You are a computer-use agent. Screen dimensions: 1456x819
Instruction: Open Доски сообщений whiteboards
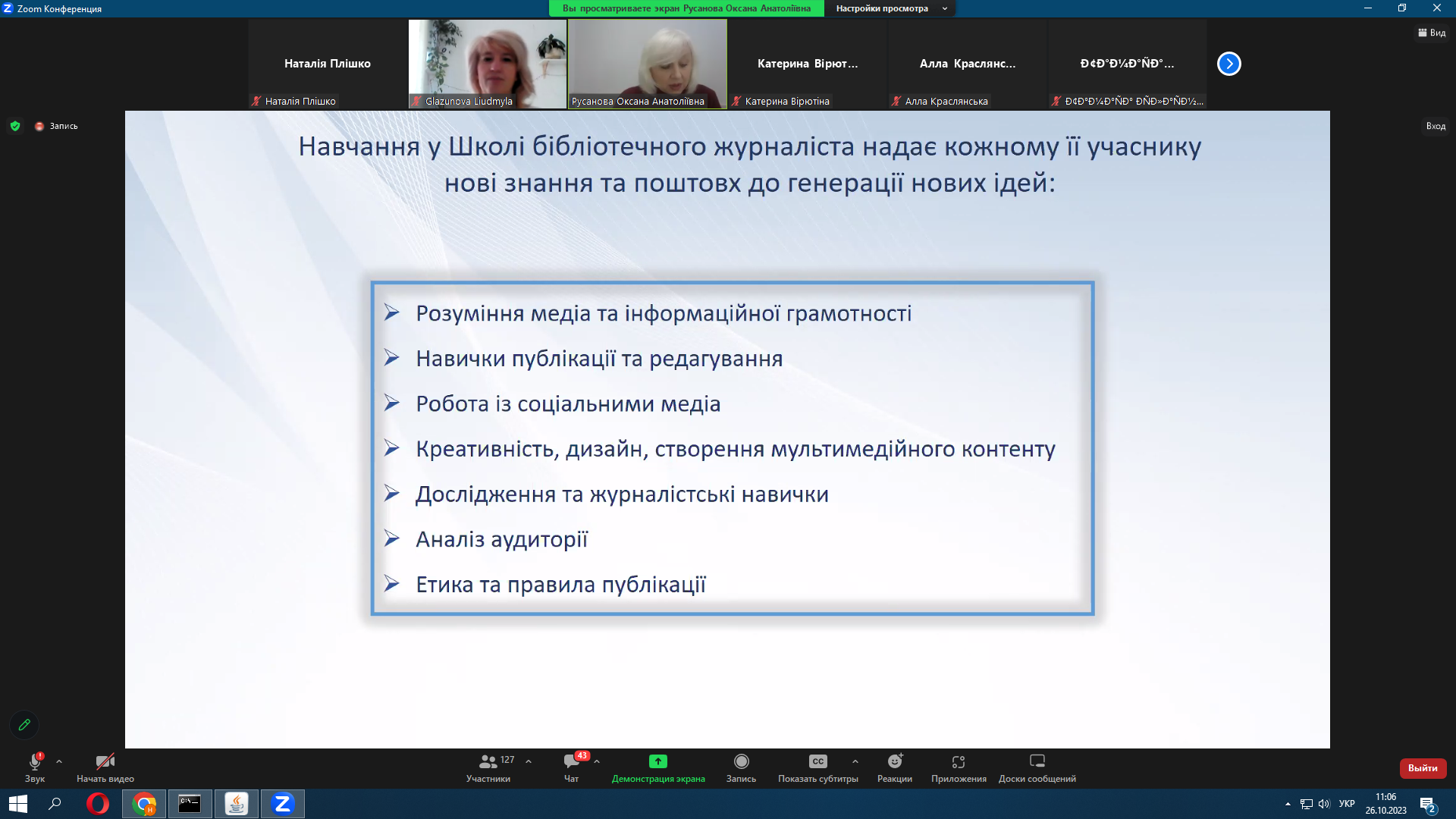[x=1037, y=767]
